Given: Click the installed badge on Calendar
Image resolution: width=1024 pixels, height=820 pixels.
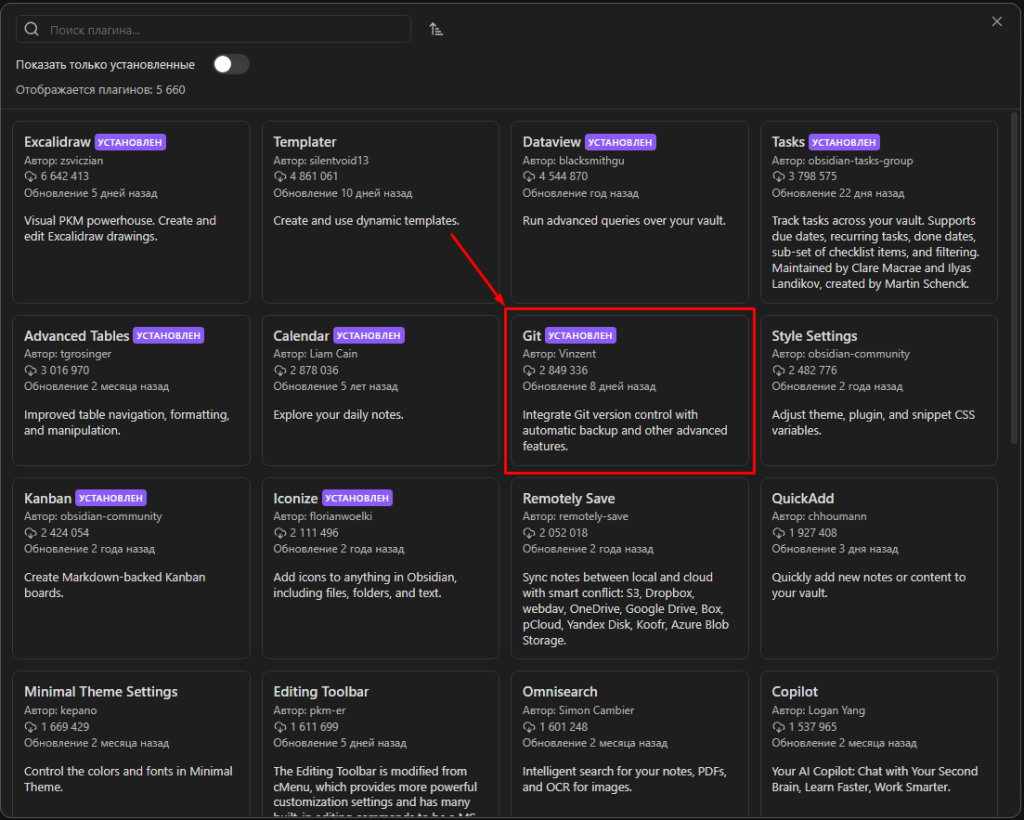Looking at the screenshot, I should (x=369, y=336).
